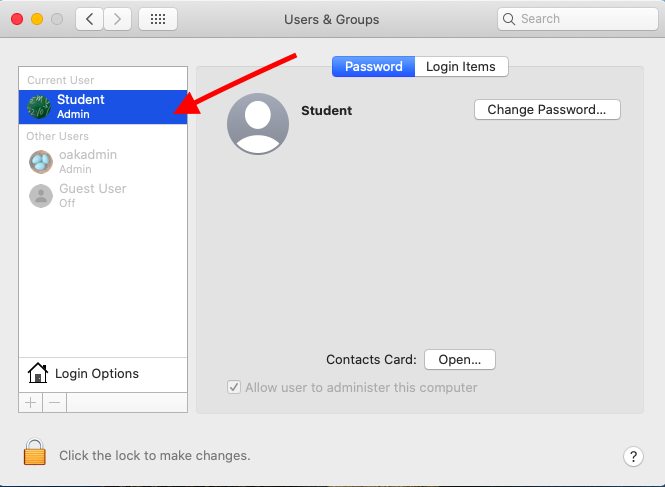Select the Student admin user
Viewport: 665px width, 487px height.
tap(103, 107)
